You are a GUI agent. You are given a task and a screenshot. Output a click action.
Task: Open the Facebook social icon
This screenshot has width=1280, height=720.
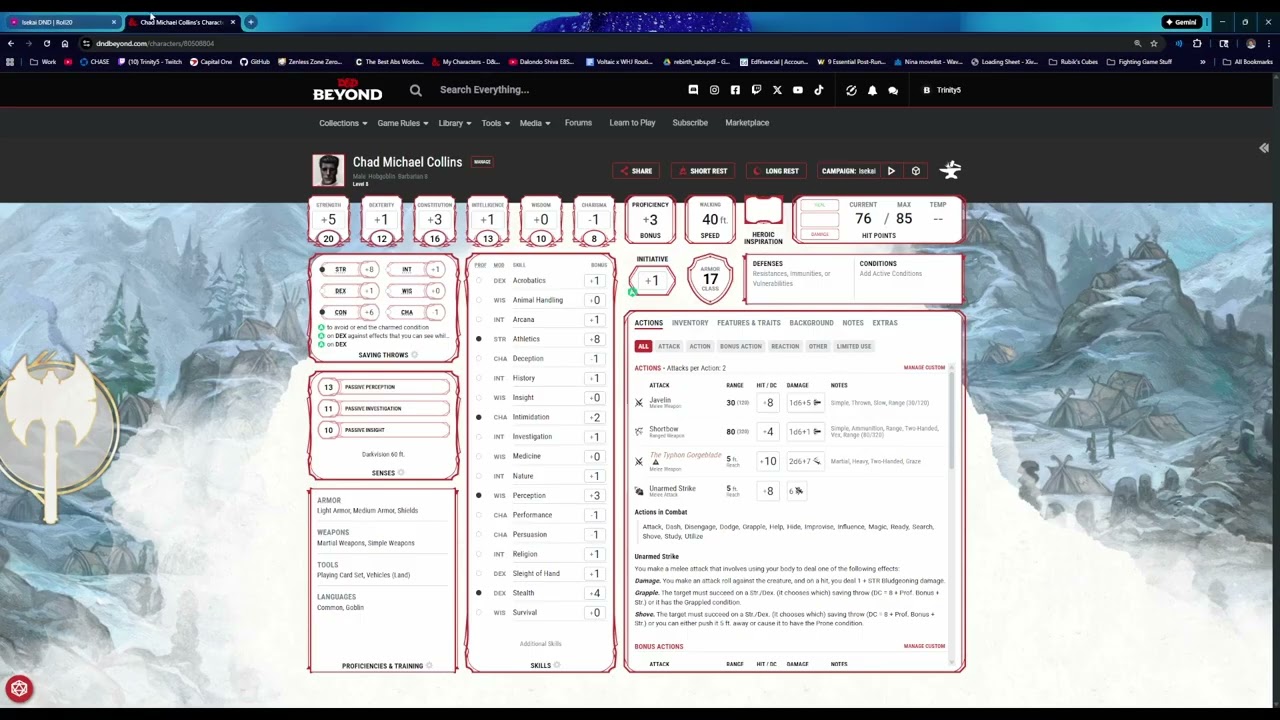735,90
